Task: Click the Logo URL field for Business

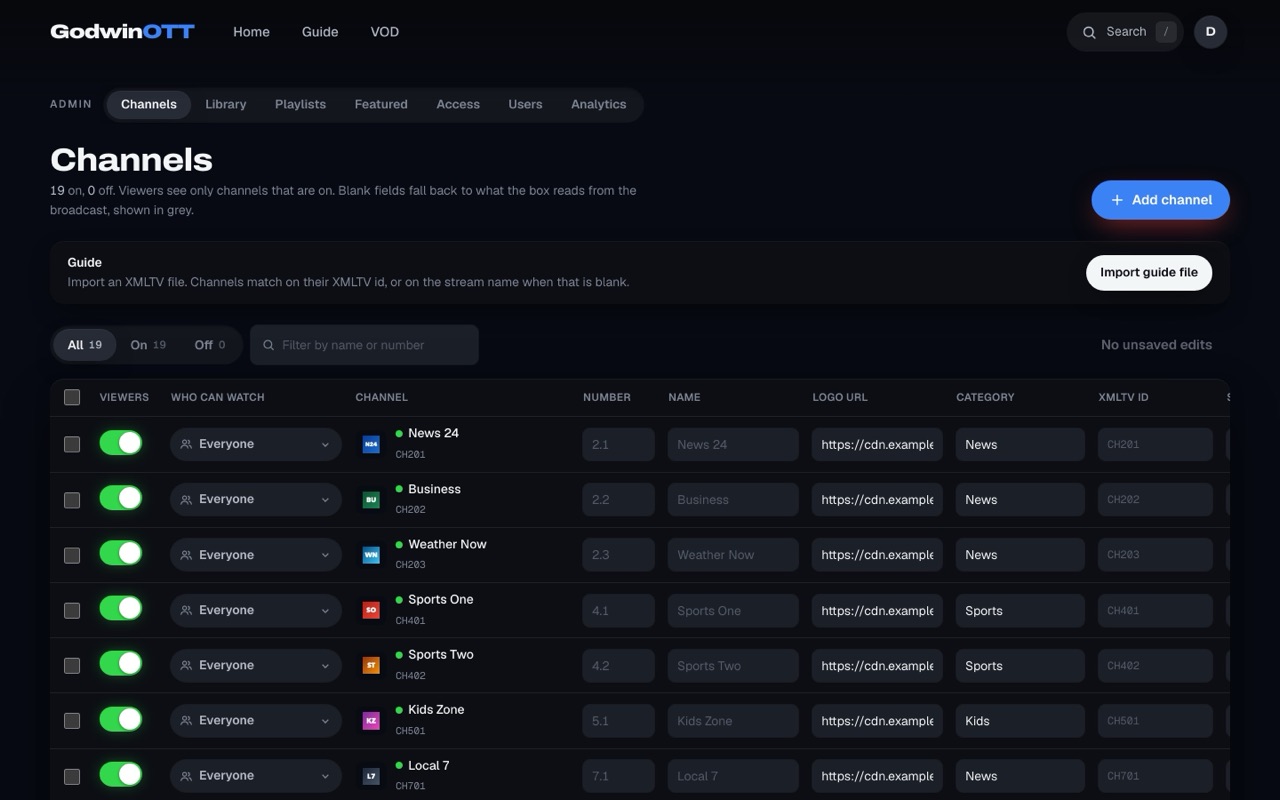Action: [x=877, y=499]
